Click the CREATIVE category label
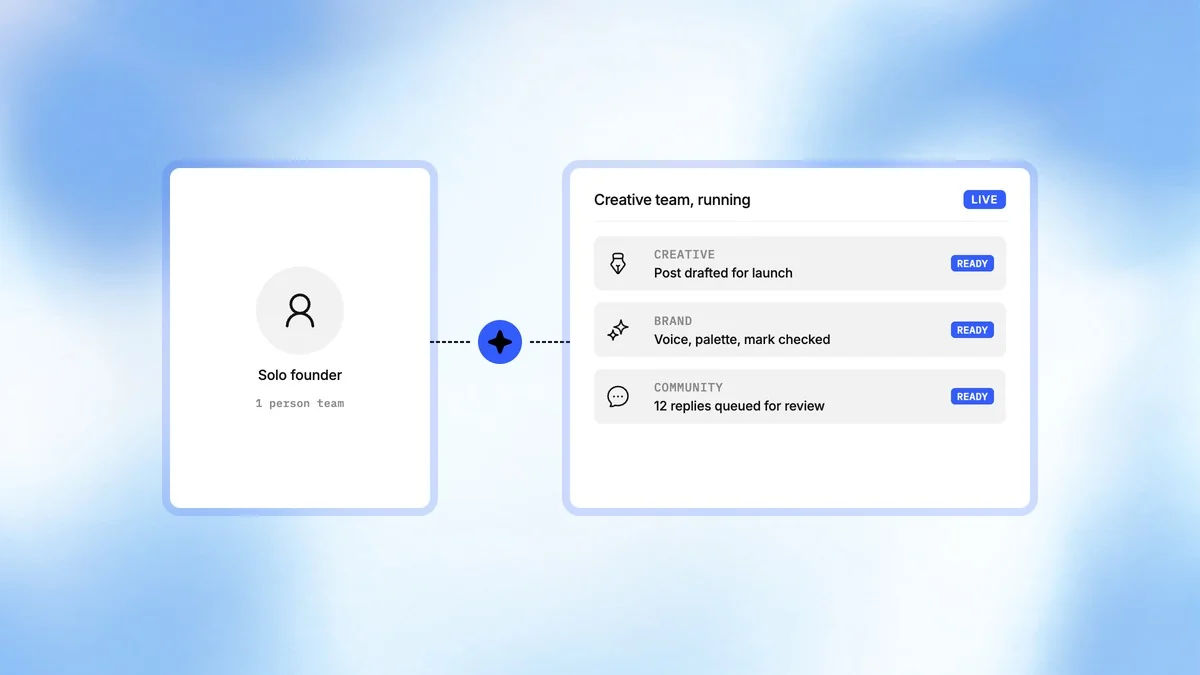The image size is (1200, 675). click(684, 254)
